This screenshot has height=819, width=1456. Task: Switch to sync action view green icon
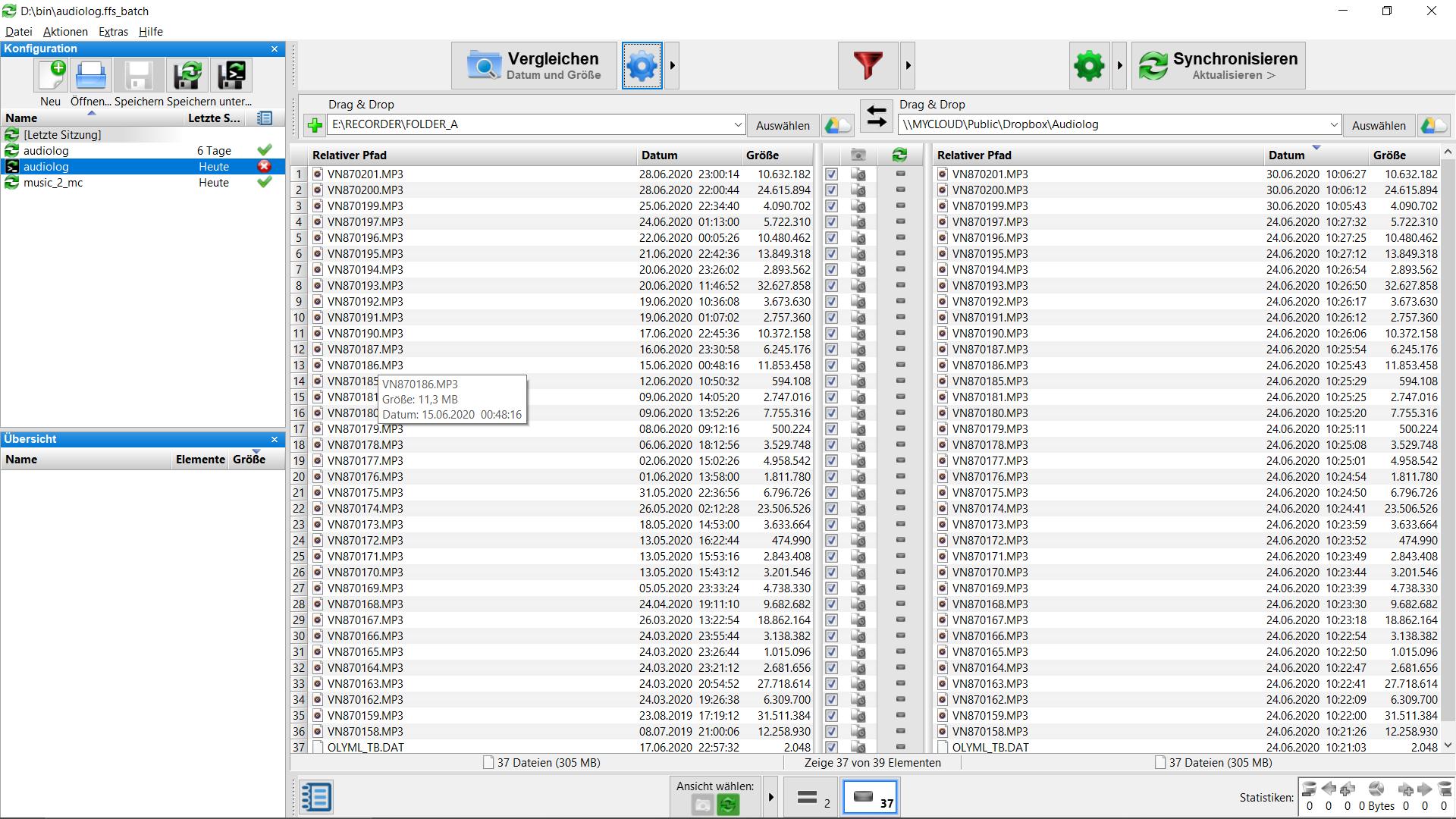tap(728, 805)
